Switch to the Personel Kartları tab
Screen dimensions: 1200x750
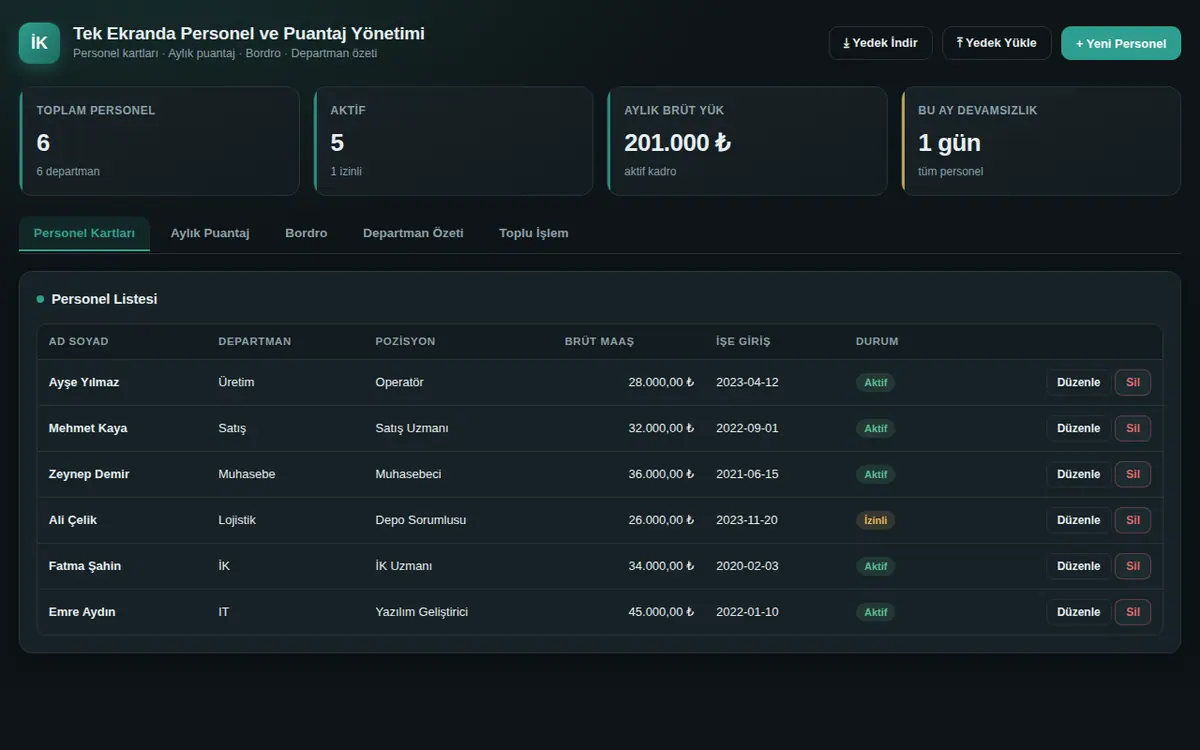pos(84,233)
